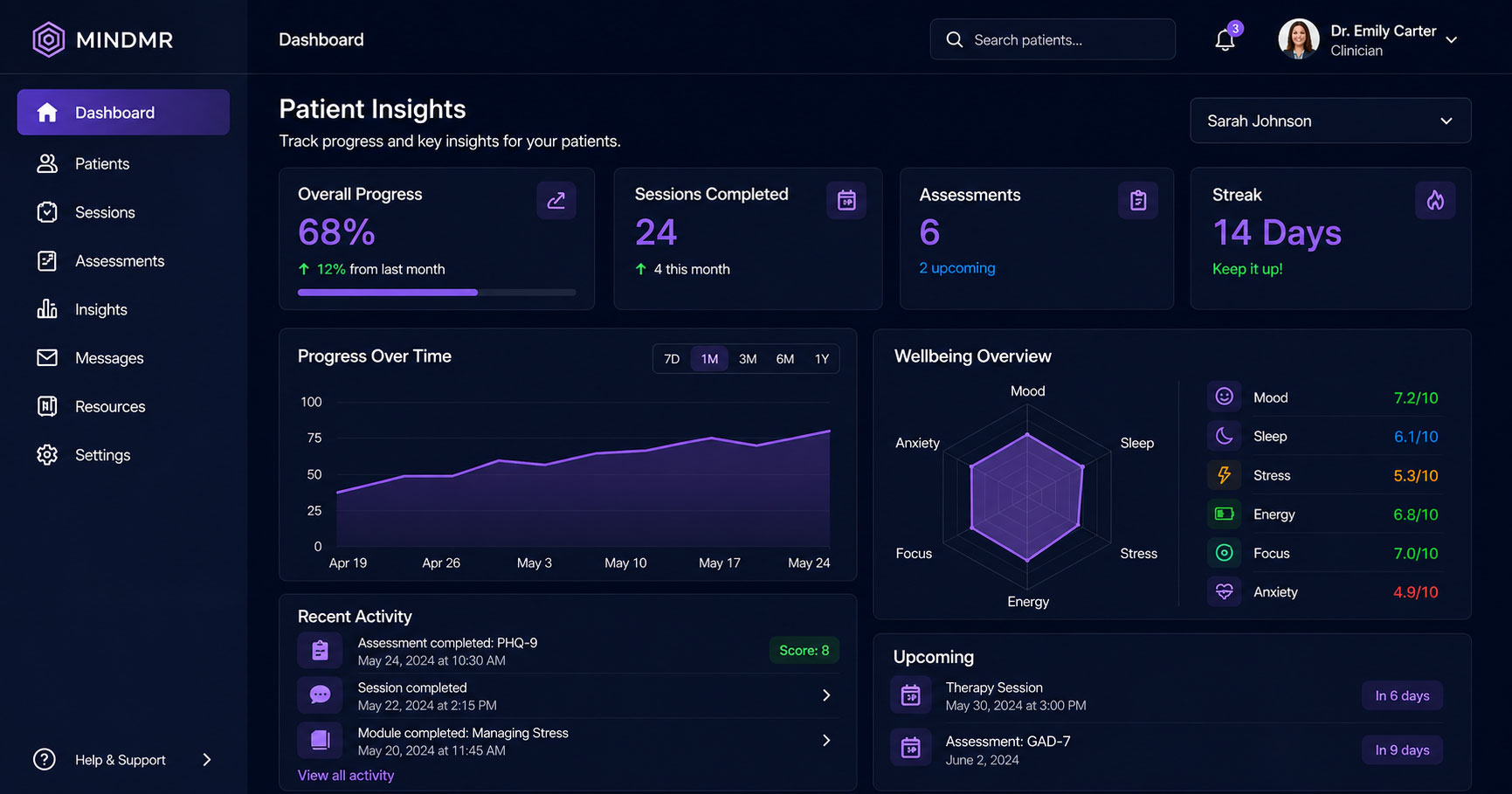The height and width of the screenshot is (794, 1512).
Task: Click the Focus score 7.0/10
Action: (1415, 554)
